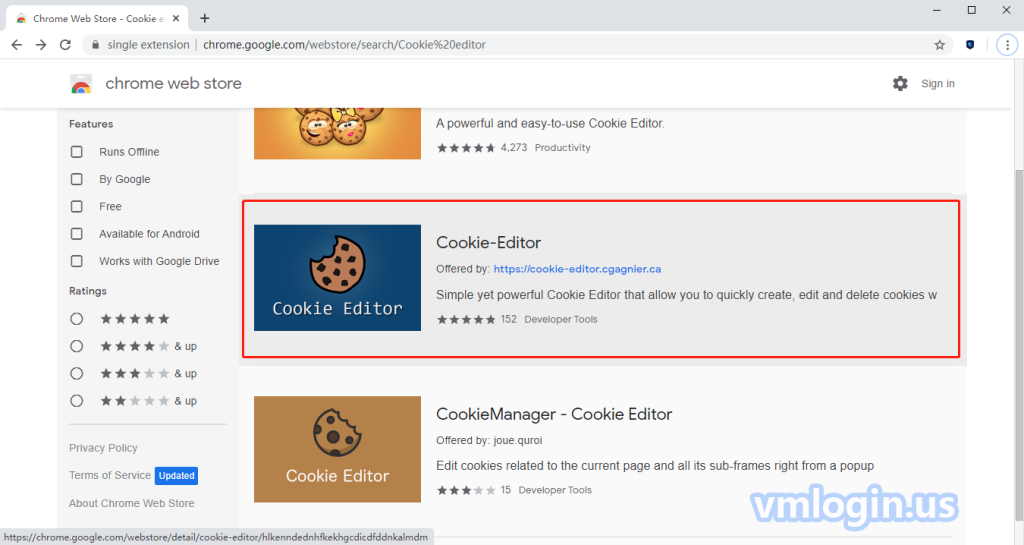The image size is (1024, 545).
Task: Visit the cookie-editor.cgagnier.ca link
Action: (577, 269)
